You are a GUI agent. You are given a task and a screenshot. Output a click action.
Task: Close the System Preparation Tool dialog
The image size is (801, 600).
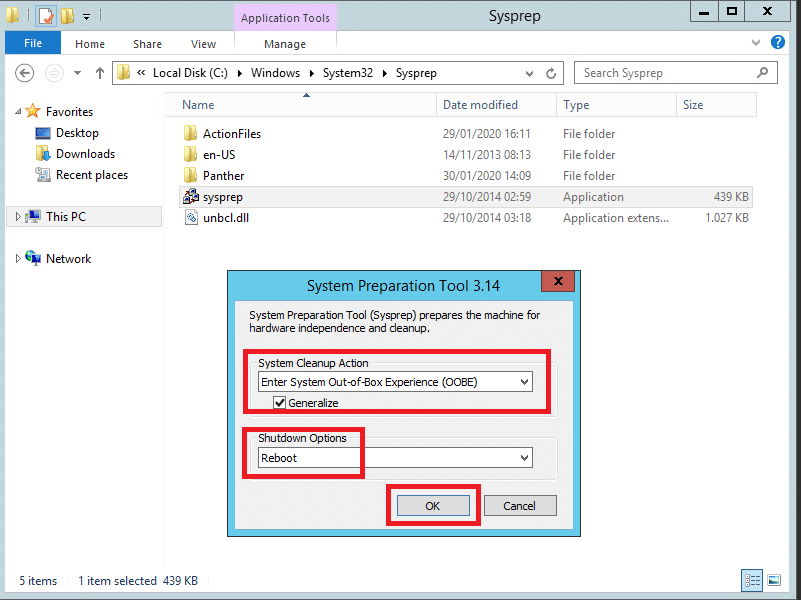(x=558, y=281)
